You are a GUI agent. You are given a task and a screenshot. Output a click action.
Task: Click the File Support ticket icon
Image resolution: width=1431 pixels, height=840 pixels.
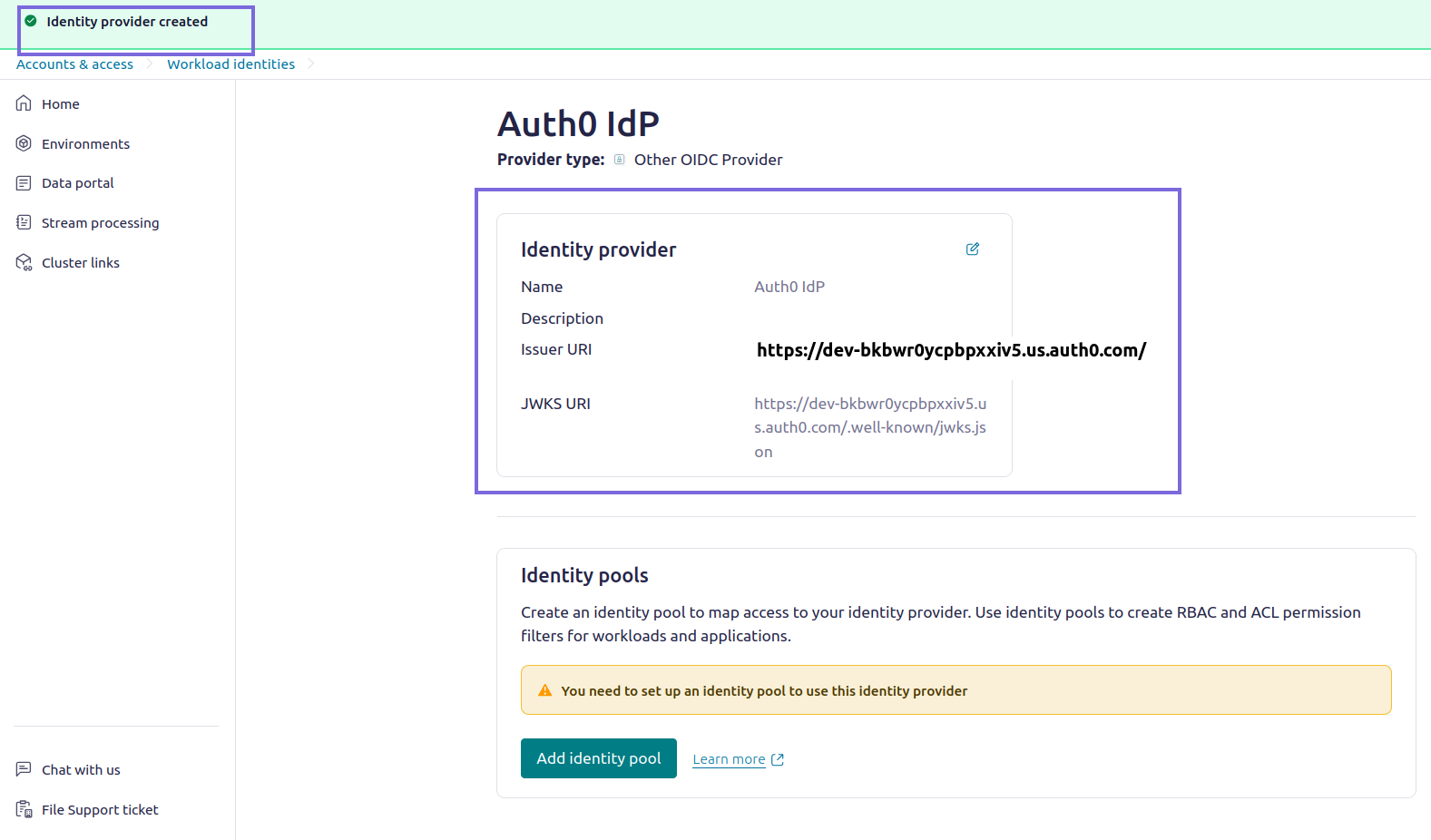pyautogui.click(x=25, y=809)
